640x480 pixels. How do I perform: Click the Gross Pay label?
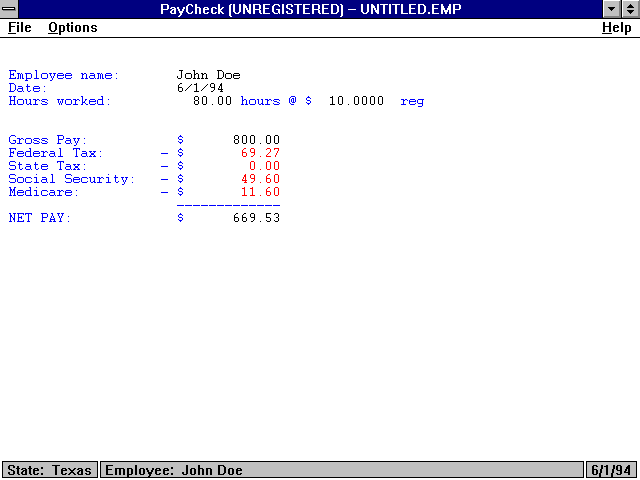48,140
